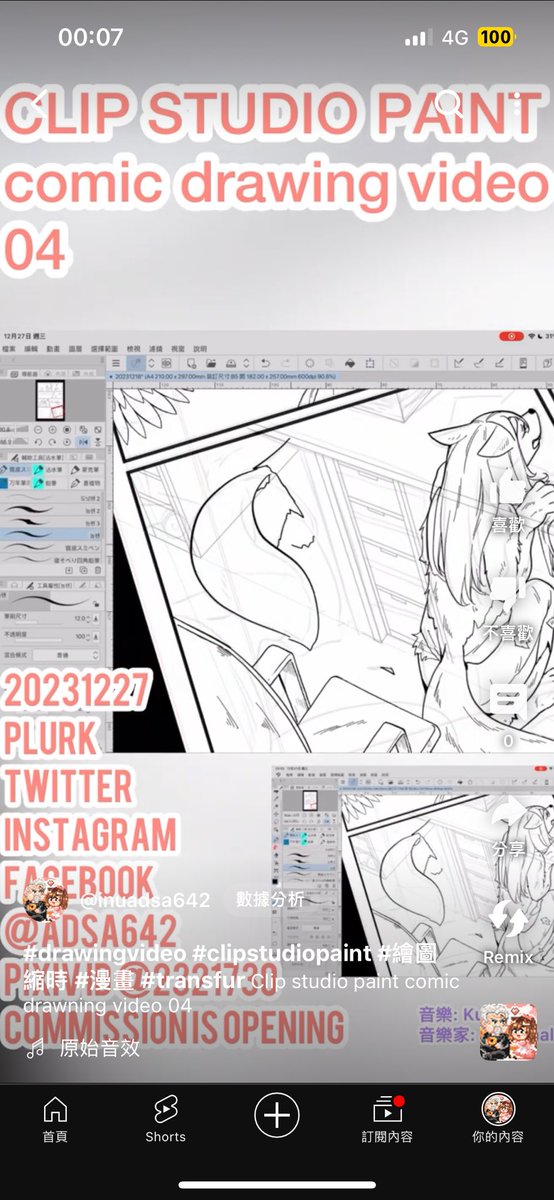Tap the plus create button
Screen dimensions: 554x1200
click(x=277, y=1114)
